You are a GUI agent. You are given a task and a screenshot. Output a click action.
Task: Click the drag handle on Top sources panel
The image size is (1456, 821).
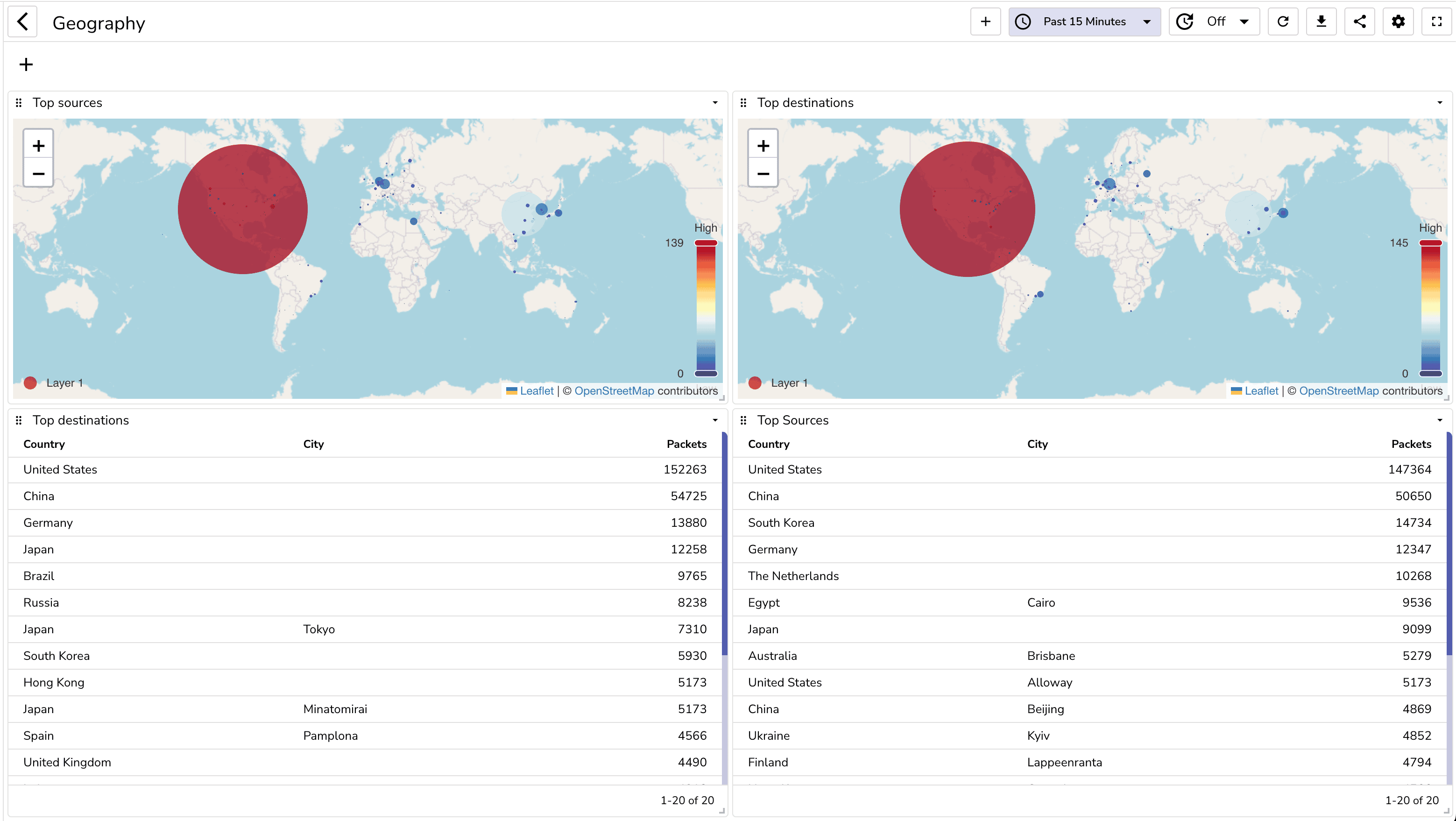(x=18, y=102)
